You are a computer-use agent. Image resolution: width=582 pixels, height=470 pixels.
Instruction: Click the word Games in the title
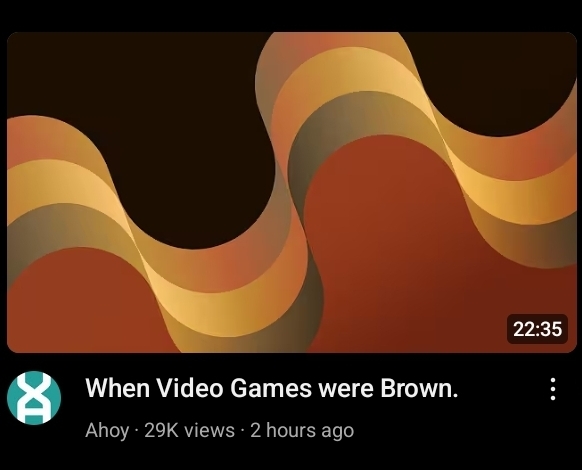(x=271, y=388)
